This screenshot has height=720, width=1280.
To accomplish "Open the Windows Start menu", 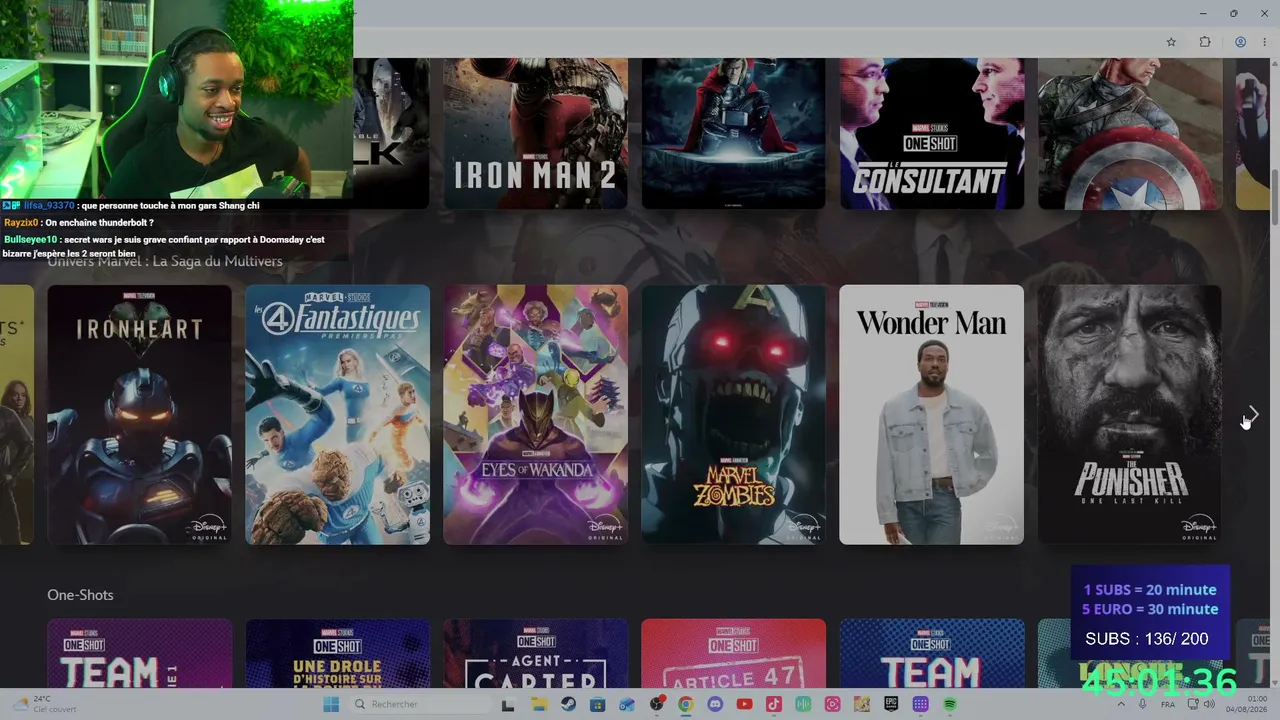I will 331,704.
